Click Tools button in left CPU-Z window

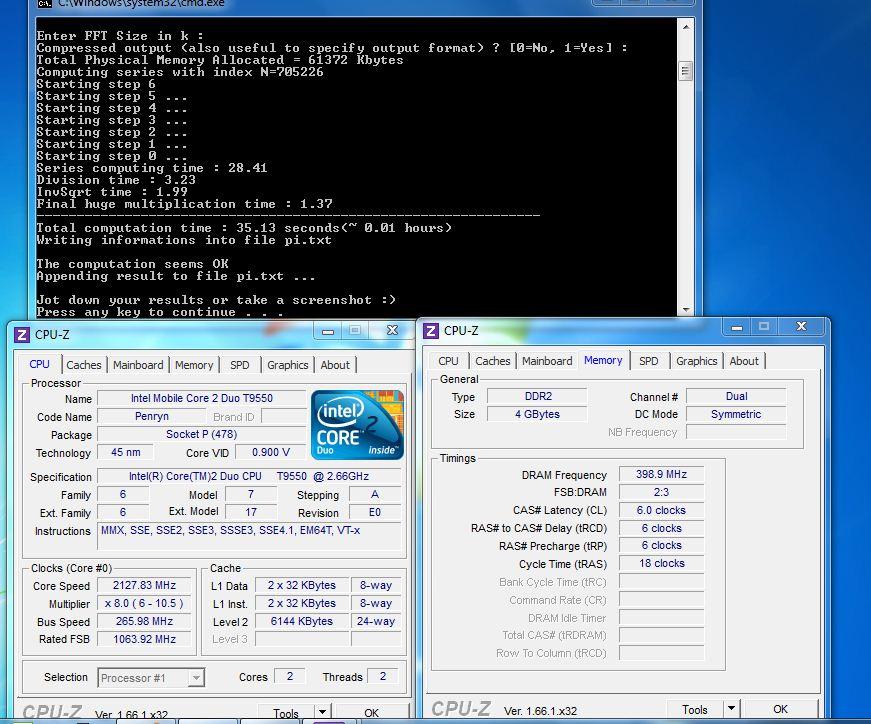click(286, 712)
